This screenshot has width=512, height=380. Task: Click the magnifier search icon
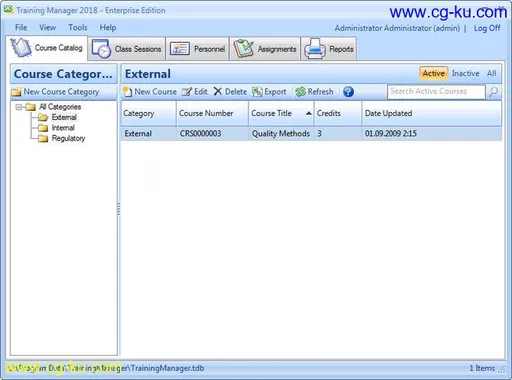(x=493, y=92)
